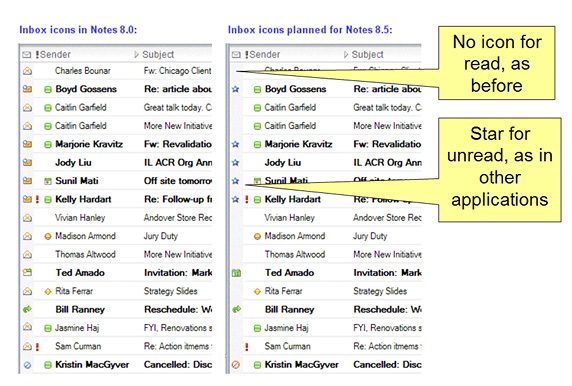Click the Subject column header in Notes 8.0
Viewport: 572px width, 386px height.
(x=158, y=54)
